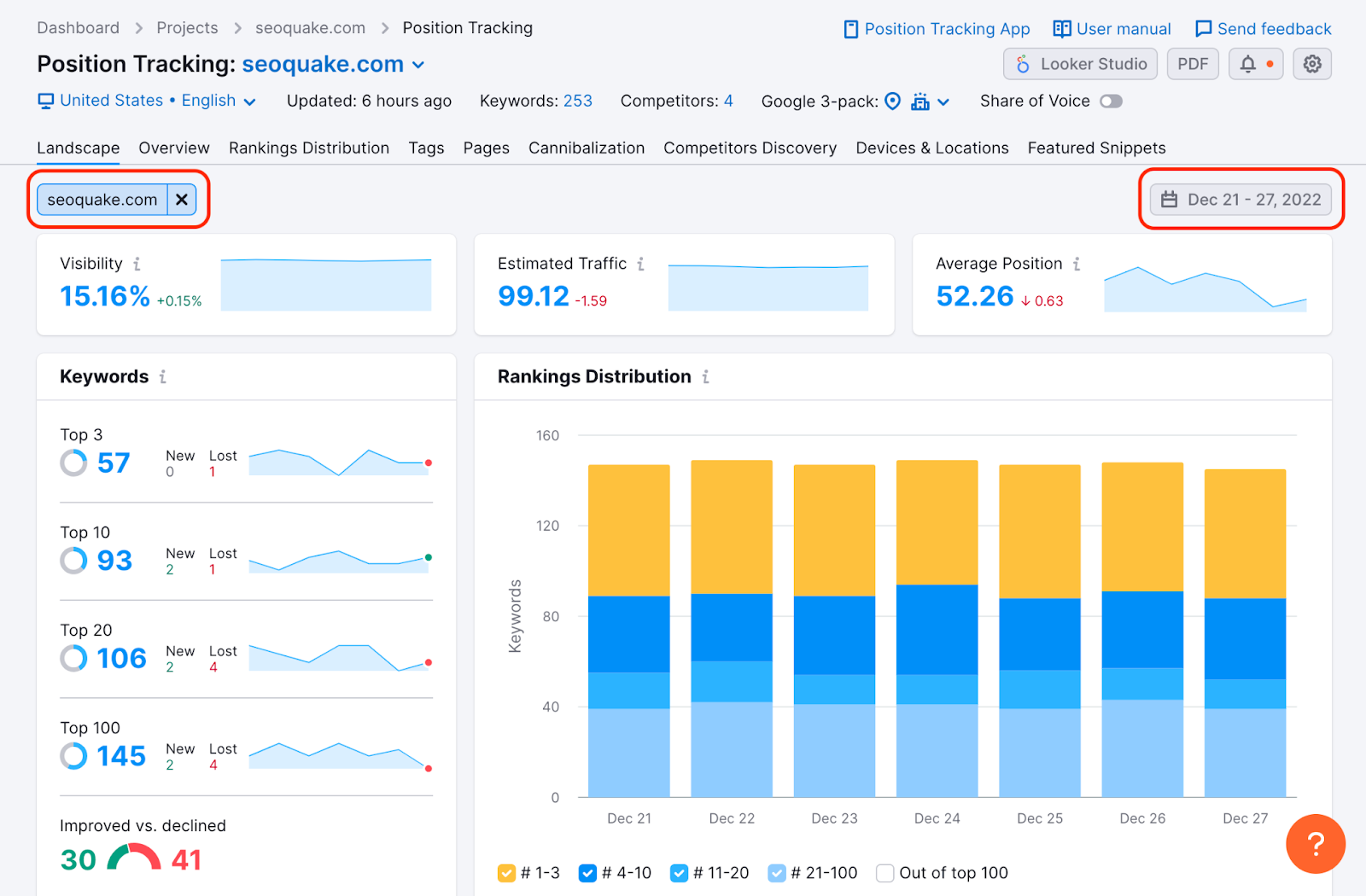This screenshot has height=896, width=1366.
Task: Open Featured Snippets tab
Action: click(x=1097, y=148)
